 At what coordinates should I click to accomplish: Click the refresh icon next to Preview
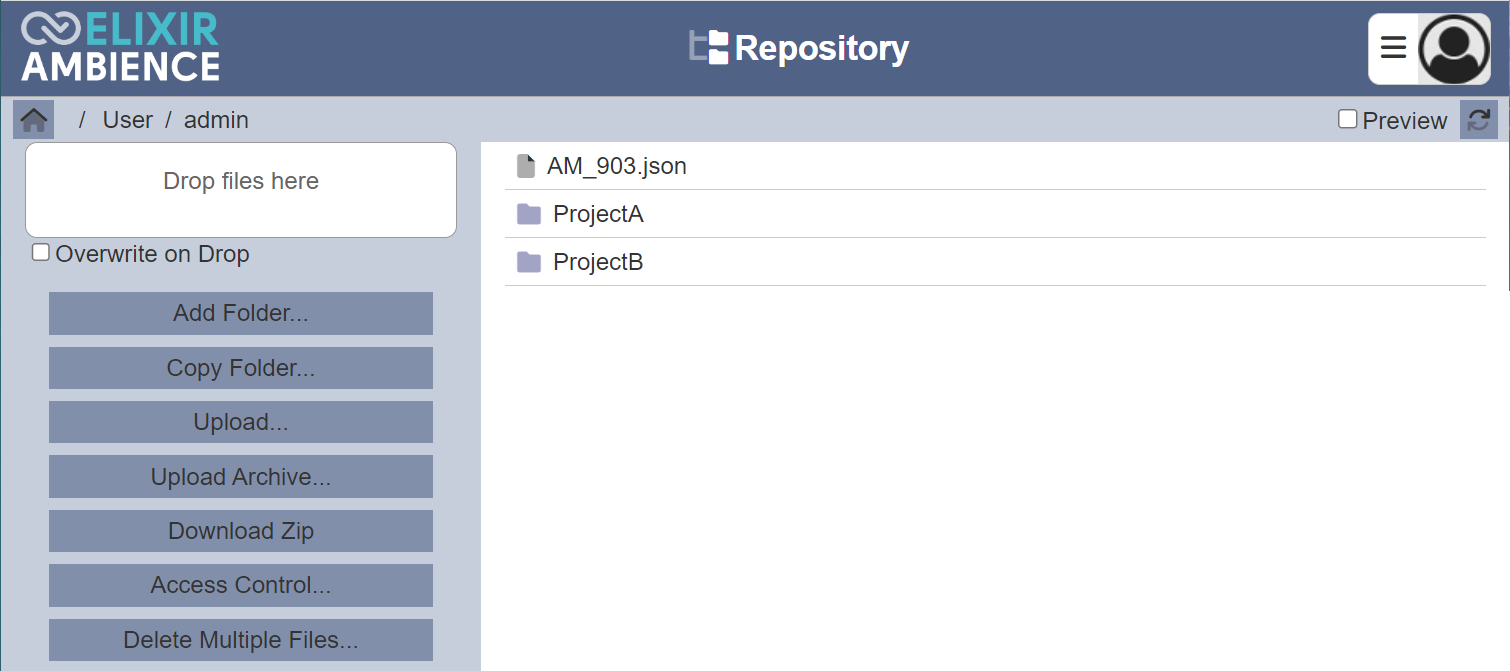[1478, 120]
